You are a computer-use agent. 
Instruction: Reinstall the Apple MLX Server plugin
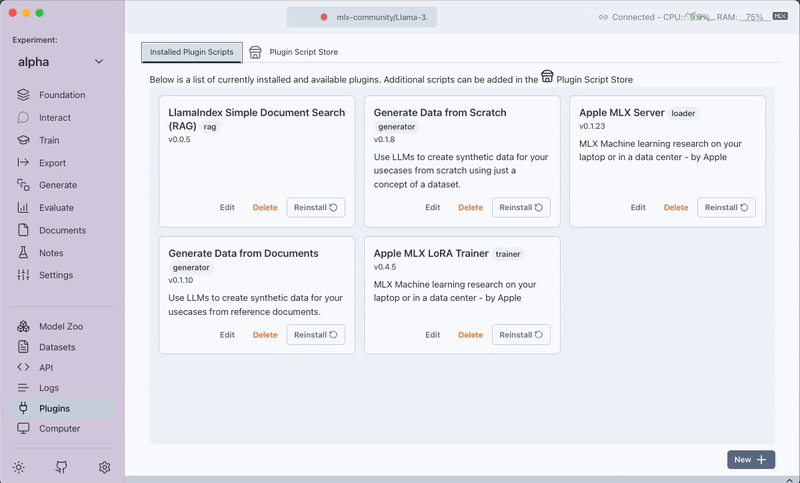point(726,207)
